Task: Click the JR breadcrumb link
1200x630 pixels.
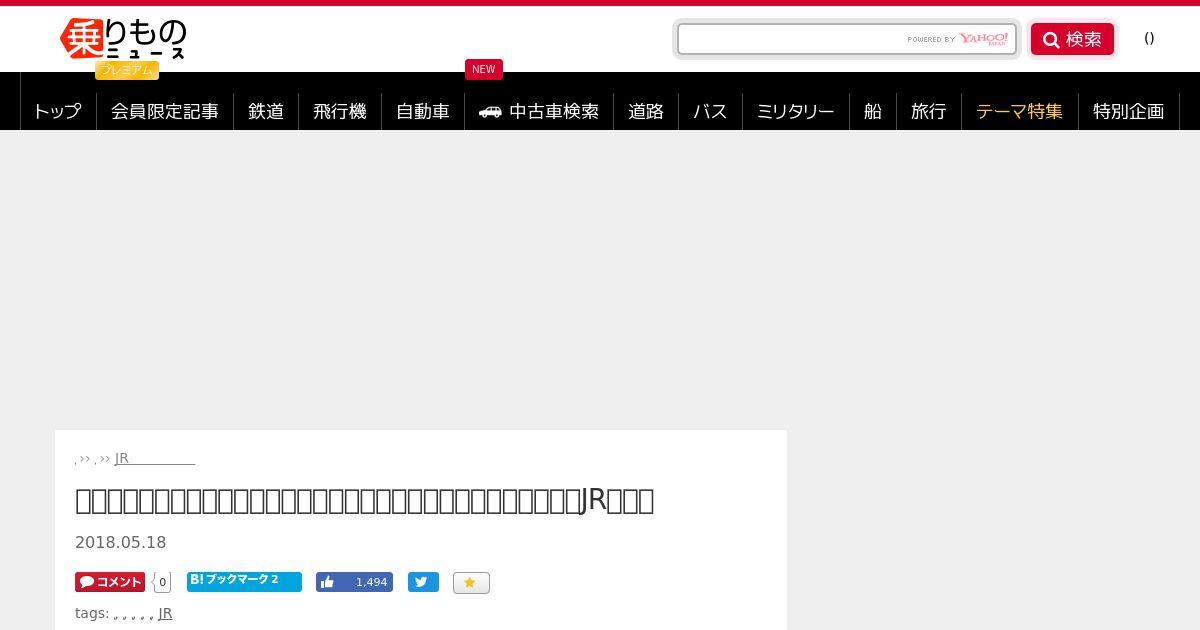Action: click(155, 458)
